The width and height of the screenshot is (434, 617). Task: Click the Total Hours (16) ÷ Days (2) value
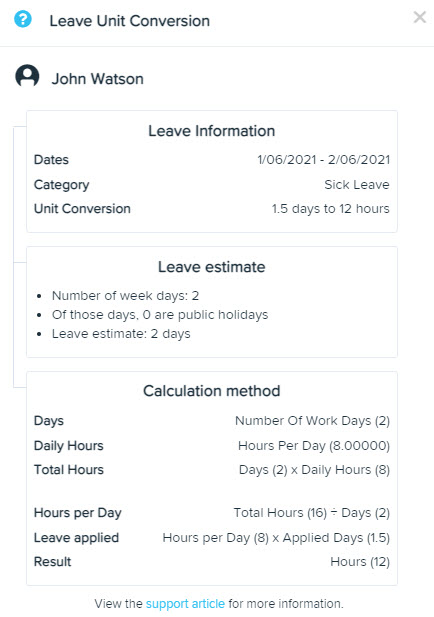pos(312,513)
